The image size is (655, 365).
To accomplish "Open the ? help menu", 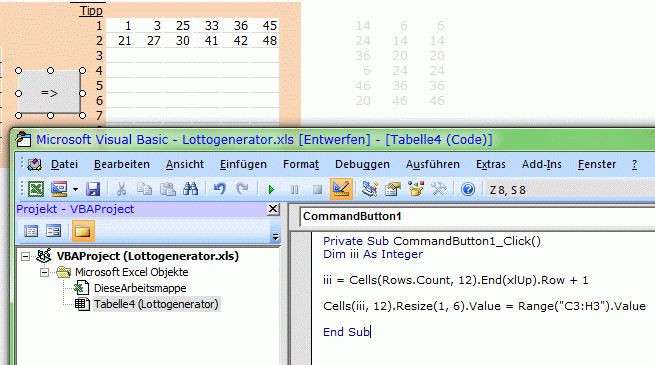I will (x=634, y=165).
